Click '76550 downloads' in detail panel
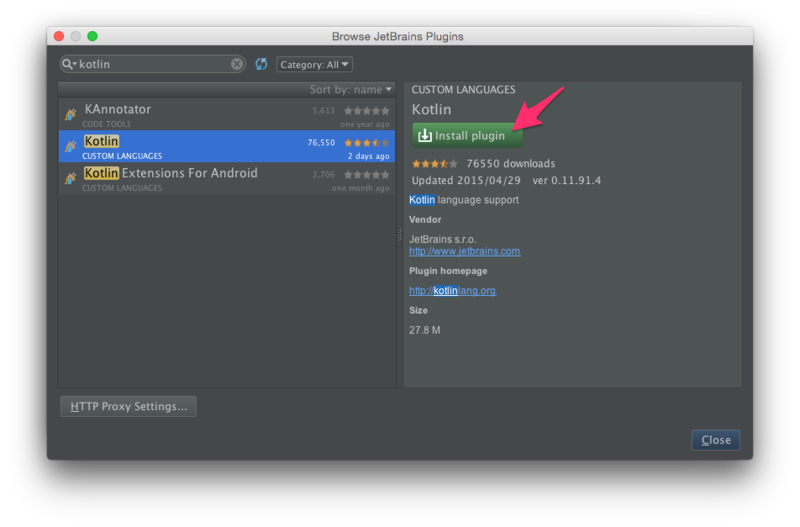Image resolution: width=800 pixels, height=527 pixels. tap(511, 164)
